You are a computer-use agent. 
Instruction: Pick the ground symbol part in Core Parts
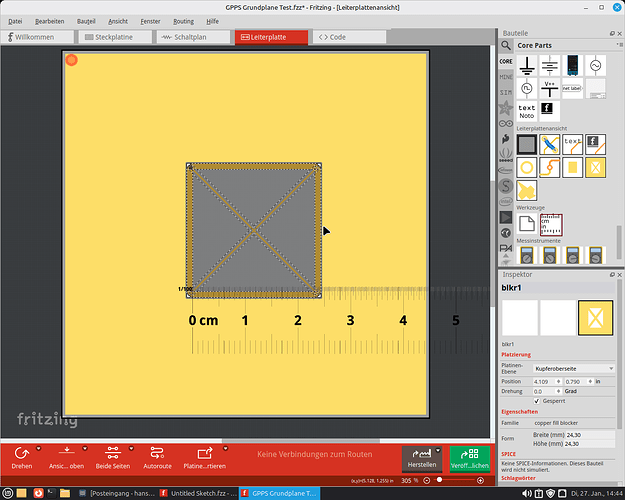coord(527,66)
